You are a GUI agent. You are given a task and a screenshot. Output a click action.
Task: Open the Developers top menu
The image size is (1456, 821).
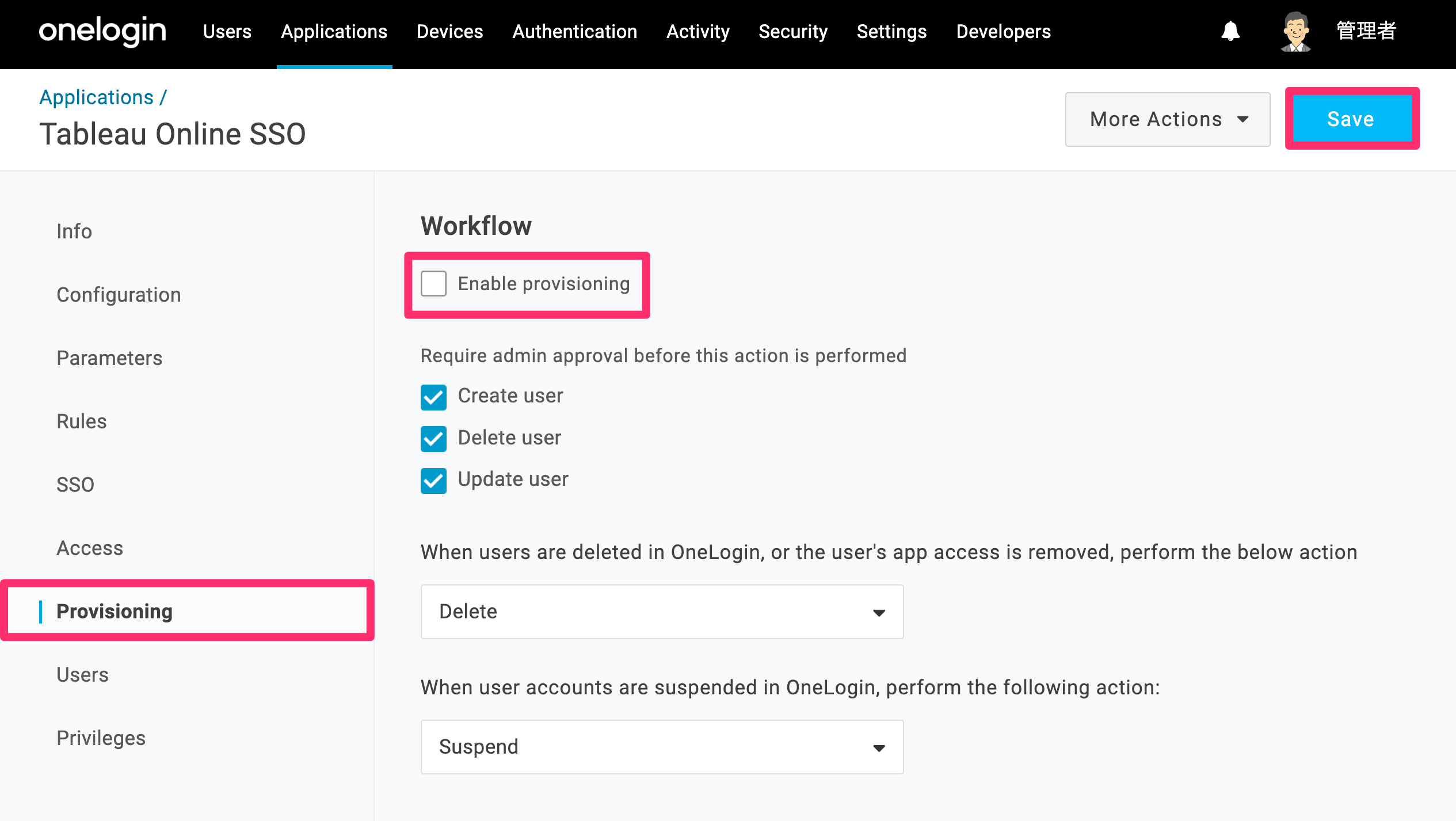(x=1003, y=31)
